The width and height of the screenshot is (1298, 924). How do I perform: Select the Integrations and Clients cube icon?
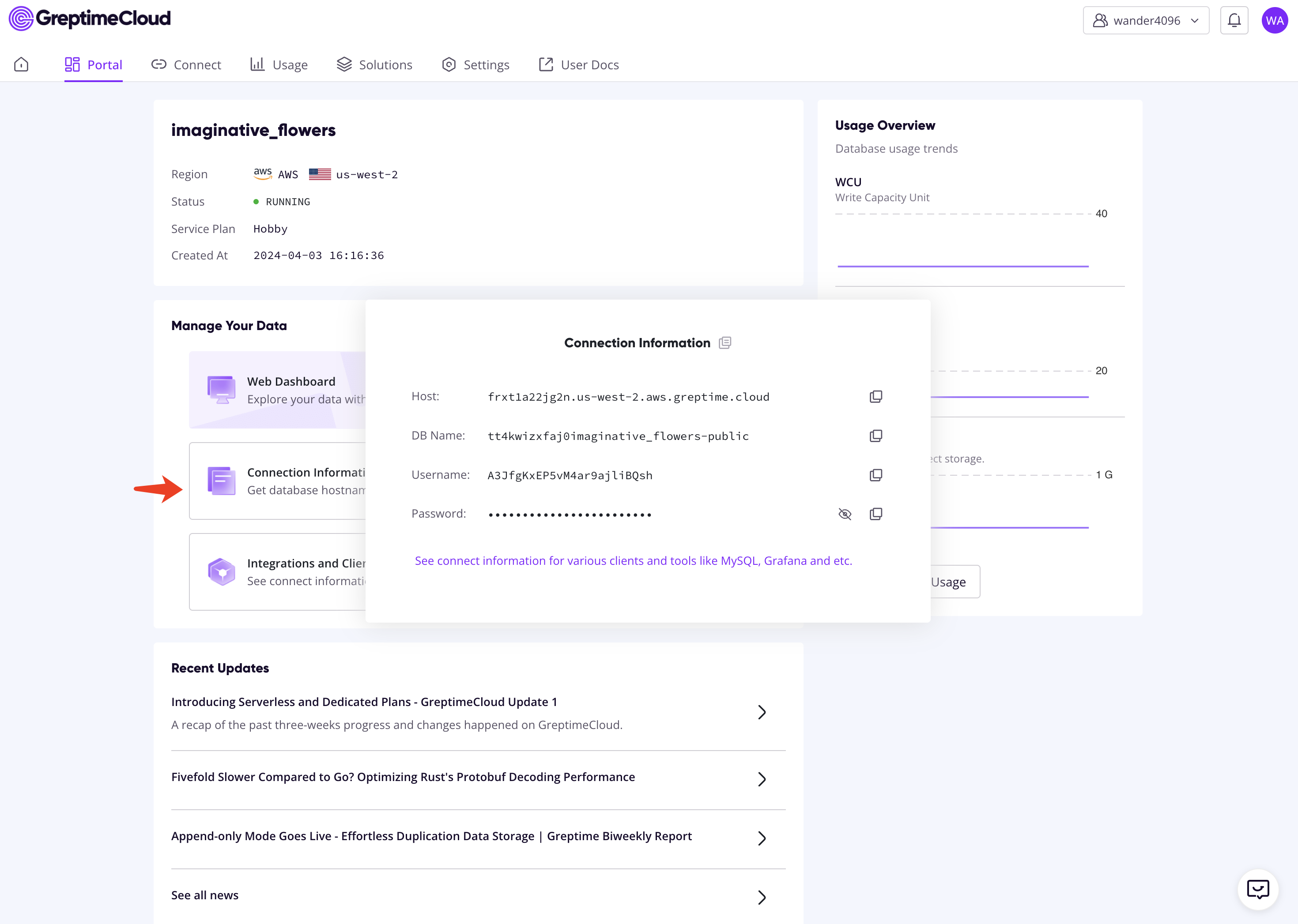(x=222, y=571)
